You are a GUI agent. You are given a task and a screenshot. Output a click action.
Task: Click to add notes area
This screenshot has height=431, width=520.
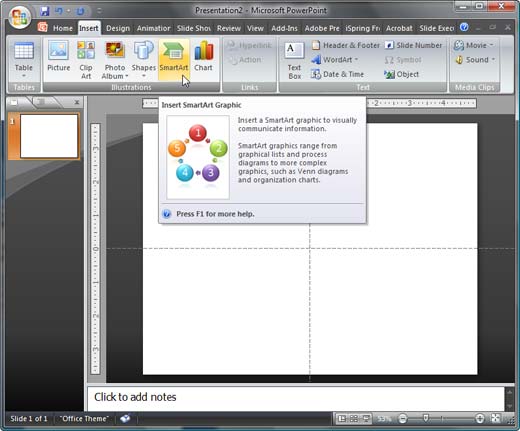296,398
